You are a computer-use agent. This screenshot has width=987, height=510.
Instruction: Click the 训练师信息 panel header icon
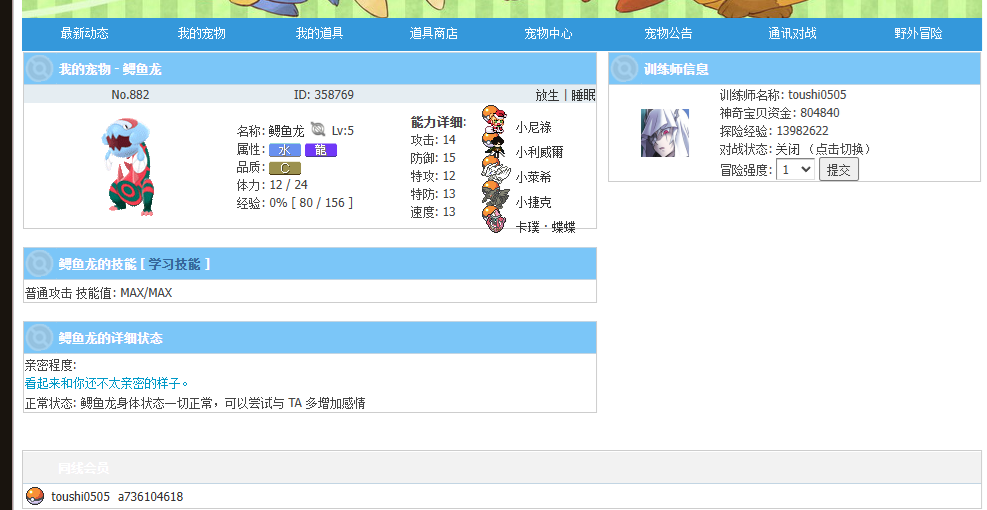(x=624, y=69)
